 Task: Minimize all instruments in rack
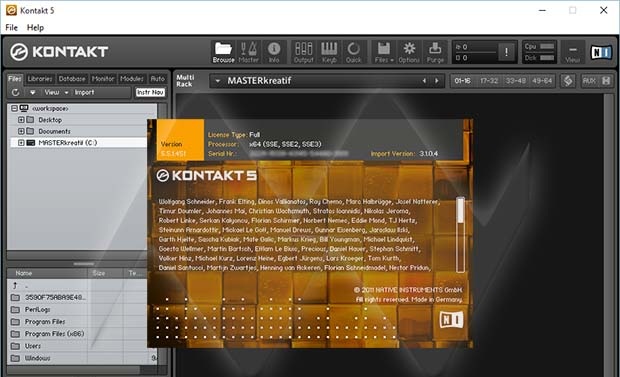coord(606,81)
